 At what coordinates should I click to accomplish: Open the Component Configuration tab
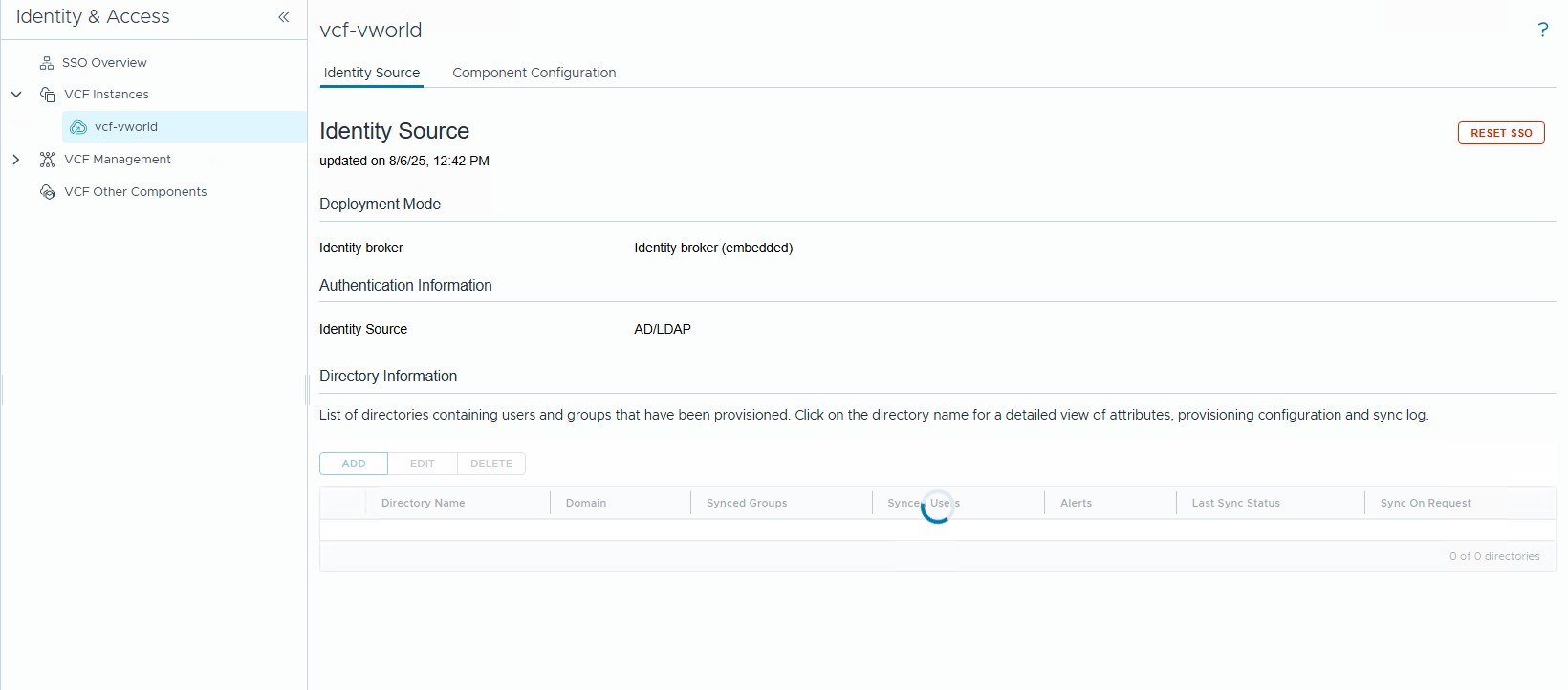tap(534, 73)
